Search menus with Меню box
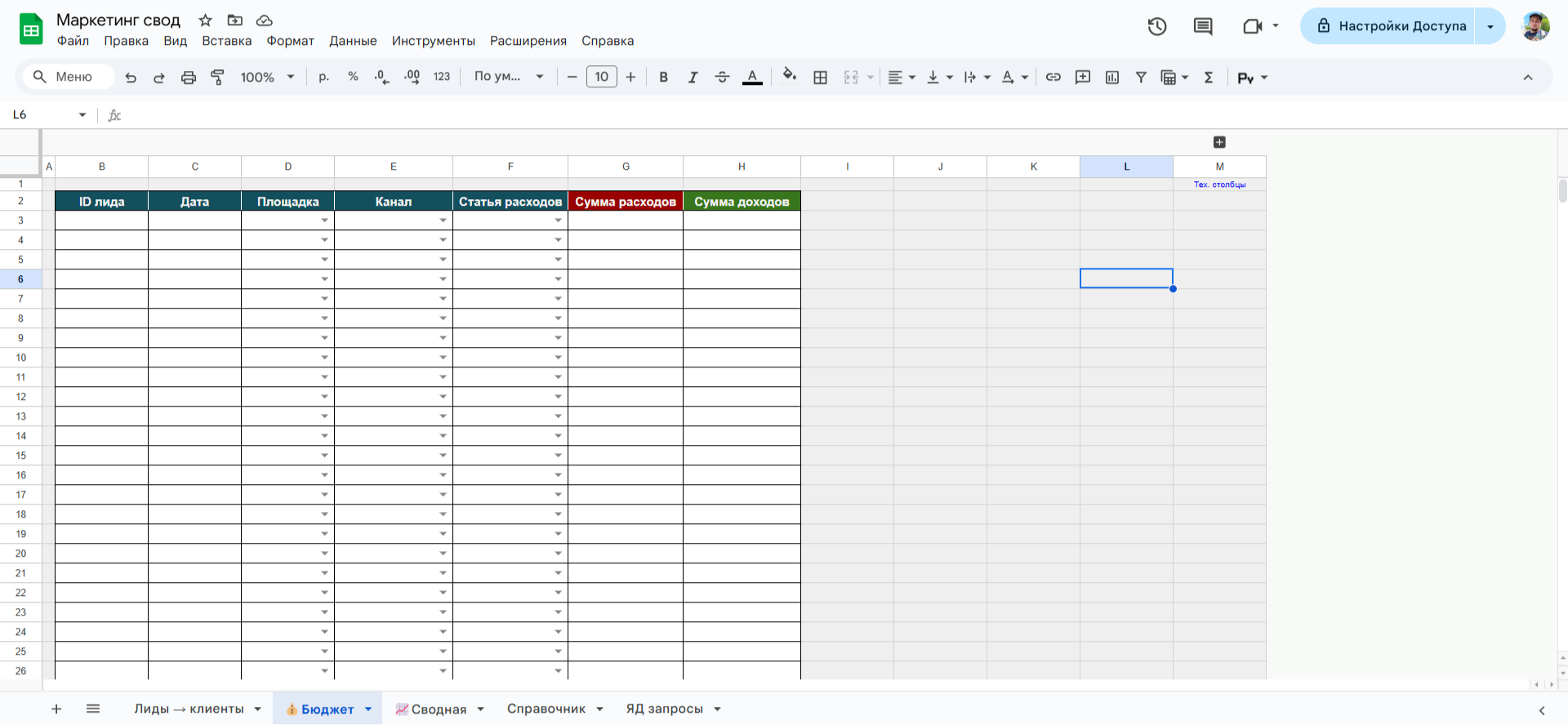 point(69,77)
